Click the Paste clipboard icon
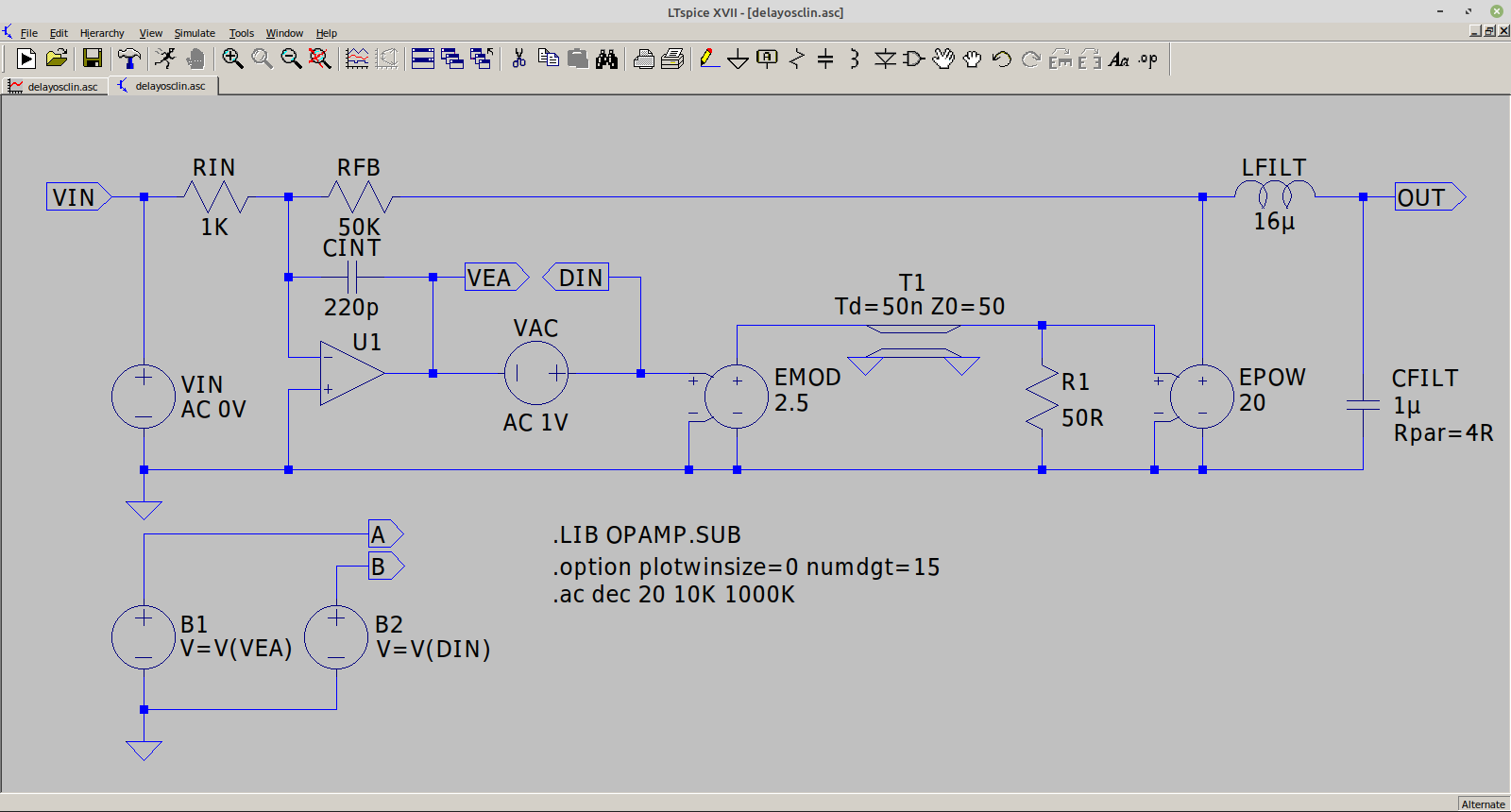Viewport: 1511px width, 812px height. 577,59
